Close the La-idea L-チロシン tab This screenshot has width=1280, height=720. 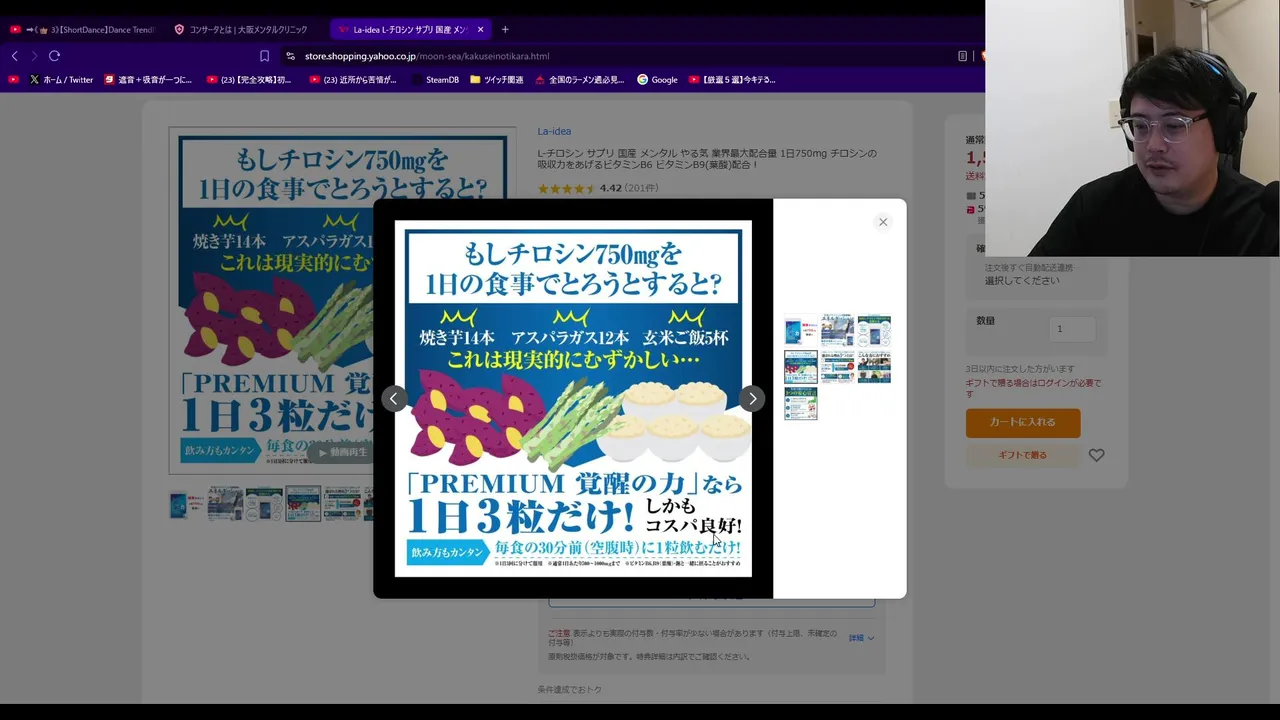pos(480,29)
